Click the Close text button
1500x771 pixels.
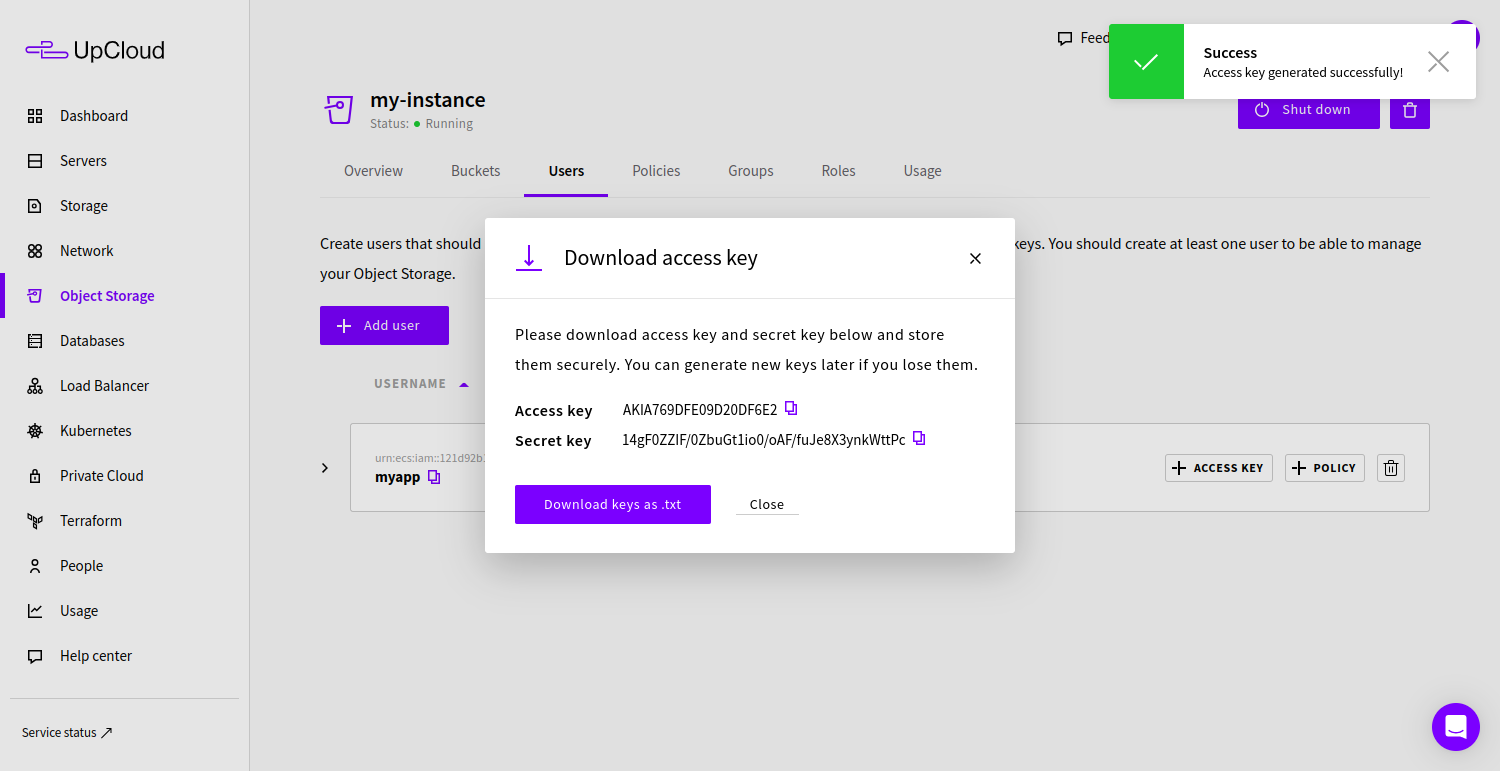[x=767, y=505]
